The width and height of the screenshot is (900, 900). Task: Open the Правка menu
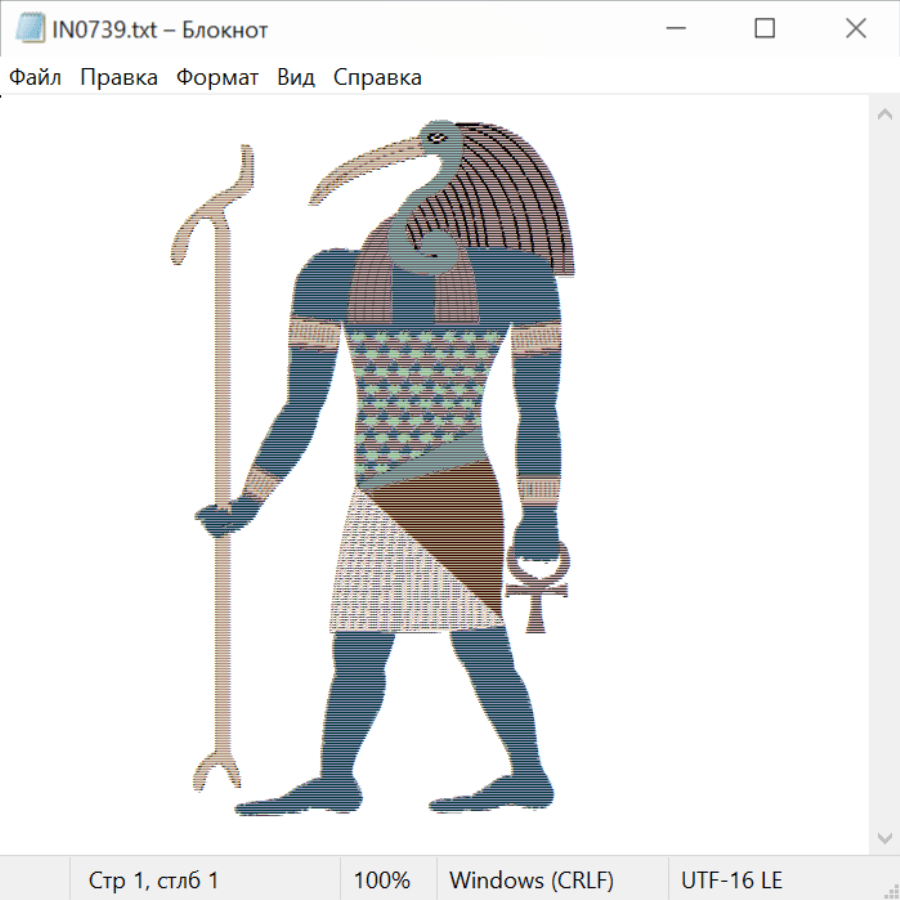119,77
